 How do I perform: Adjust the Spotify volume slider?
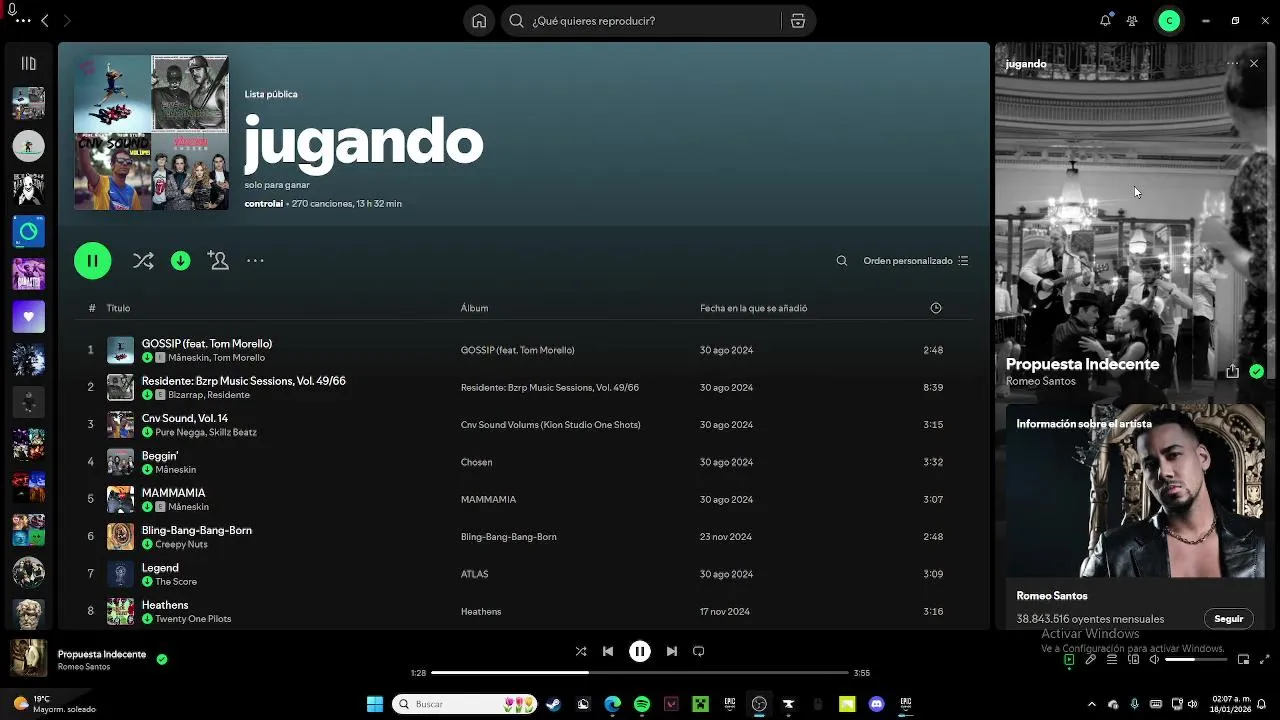point(1195,660)
